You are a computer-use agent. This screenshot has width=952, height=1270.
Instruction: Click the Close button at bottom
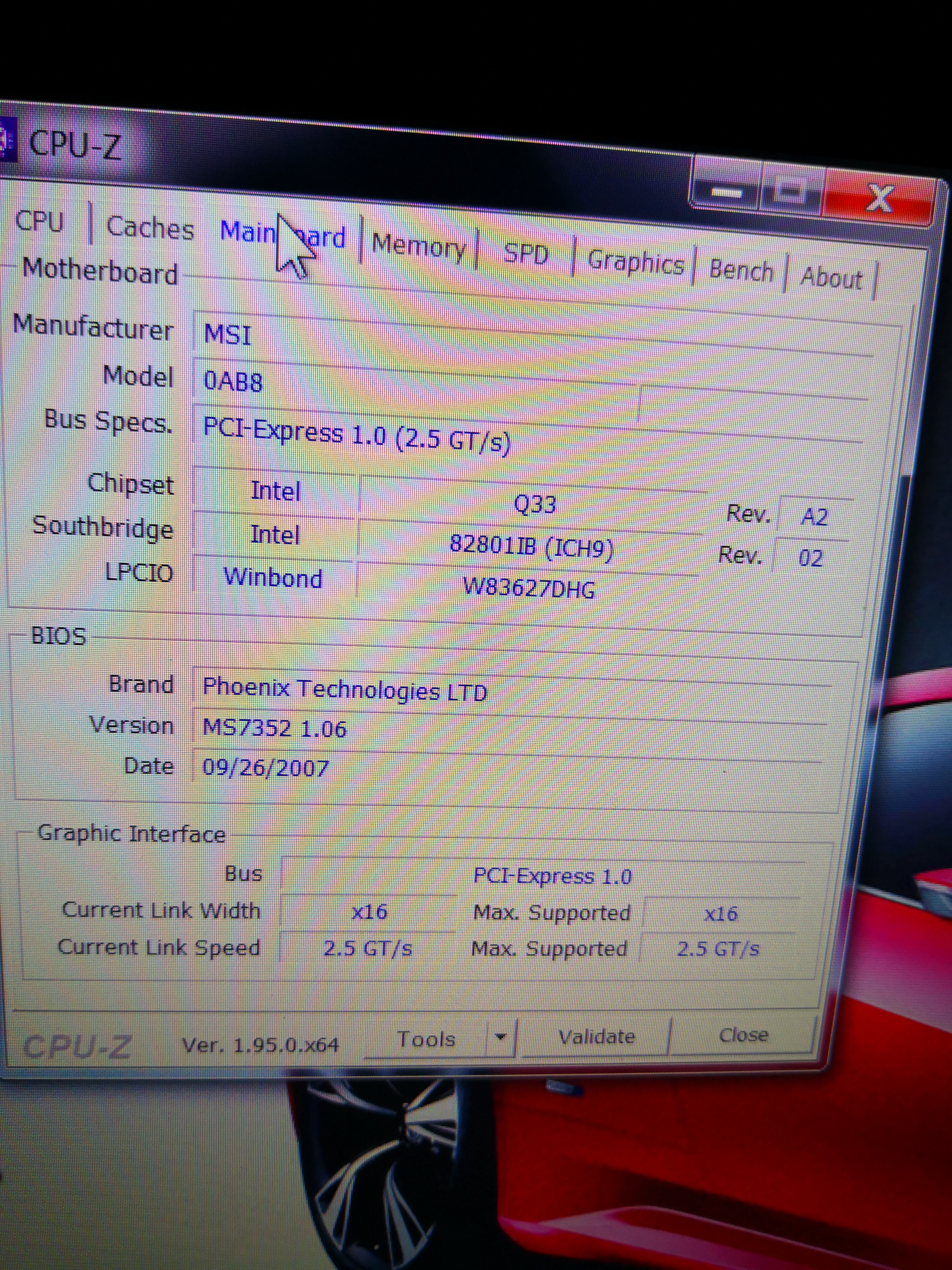[743, 1035]
